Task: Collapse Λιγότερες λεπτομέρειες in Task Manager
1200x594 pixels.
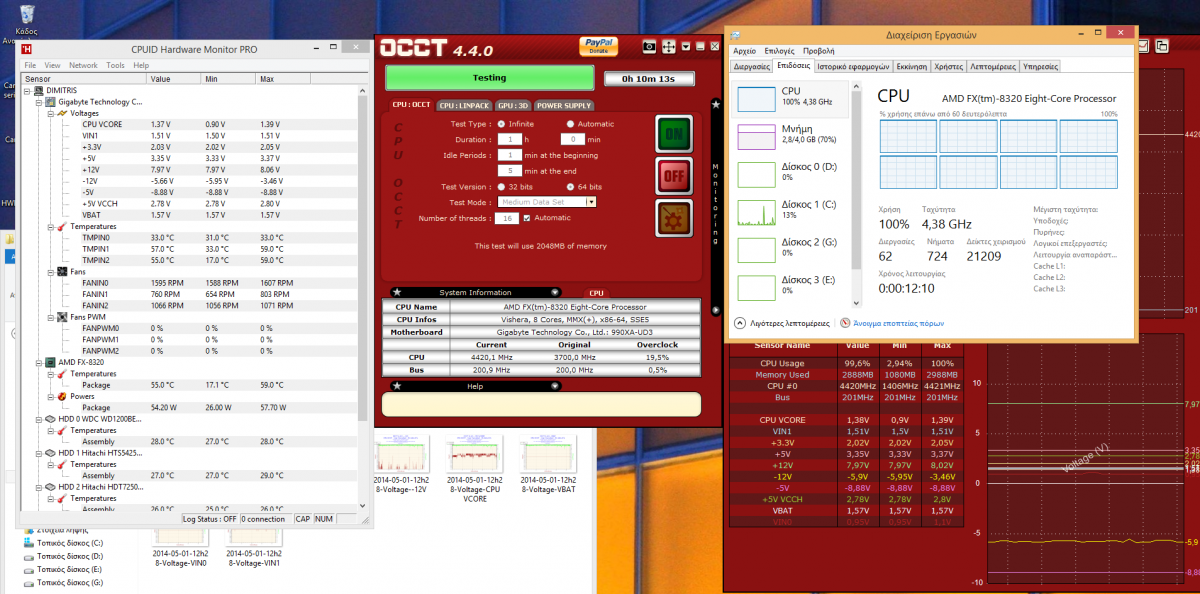Action: coord(782,324)
